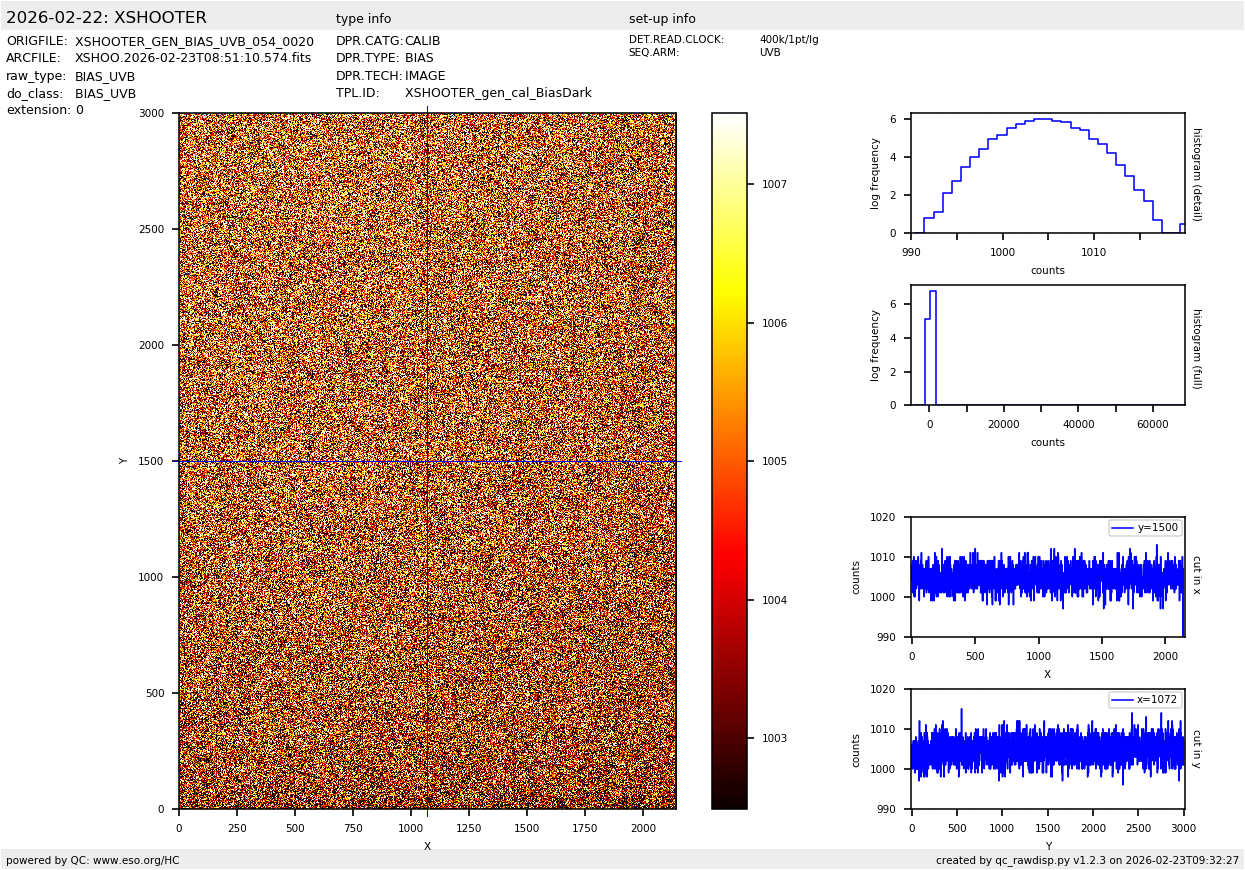Click the histogram (full) plot
The height and width of the screenshot is (870, 1245).
1047,345
